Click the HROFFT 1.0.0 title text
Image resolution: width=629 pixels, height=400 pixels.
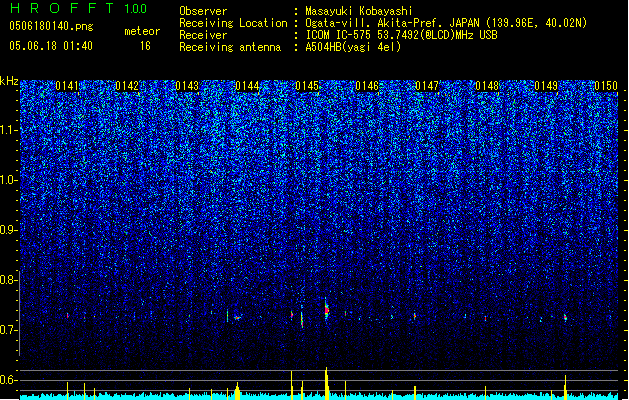tap(79, 8)
